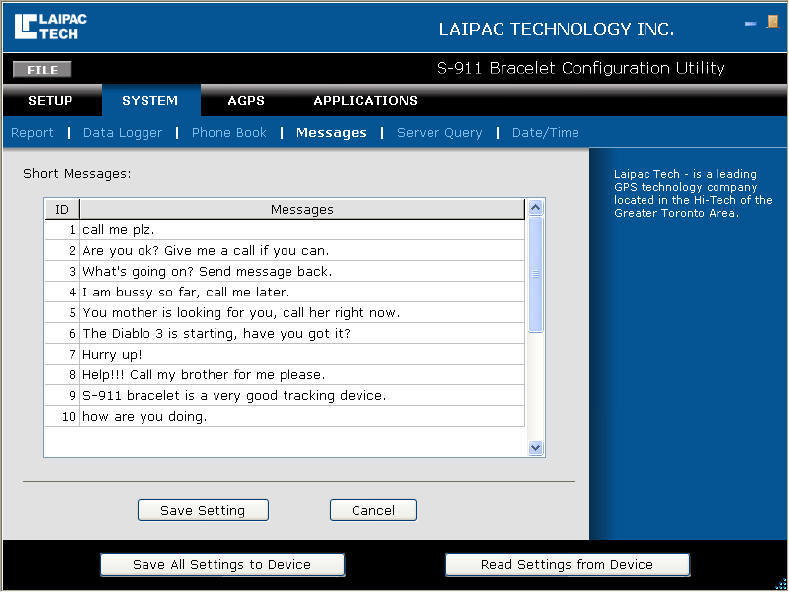Click the ID column header
The height and width of the screenshot is (592, 789).
62,209
